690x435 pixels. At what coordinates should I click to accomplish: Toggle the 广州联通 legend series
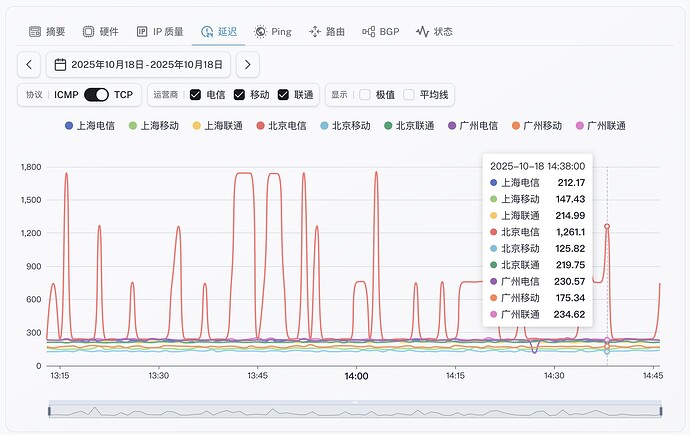(x=600, y=126)
